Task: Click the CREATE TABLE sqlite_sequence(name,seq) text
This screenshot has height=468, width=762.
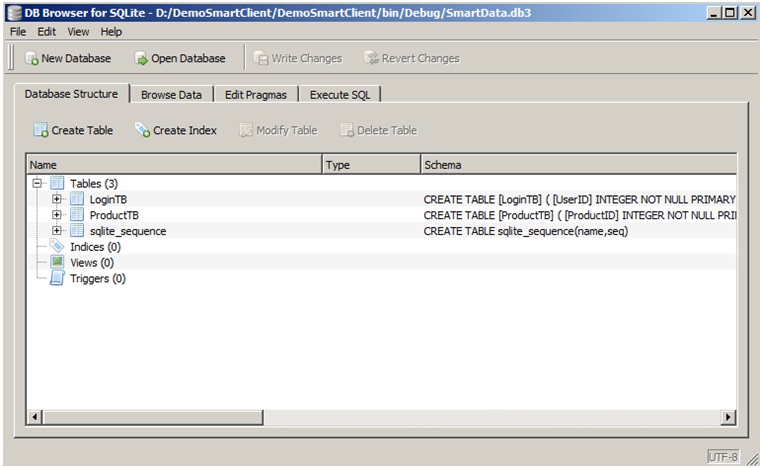Action: (x=525, y=231)
